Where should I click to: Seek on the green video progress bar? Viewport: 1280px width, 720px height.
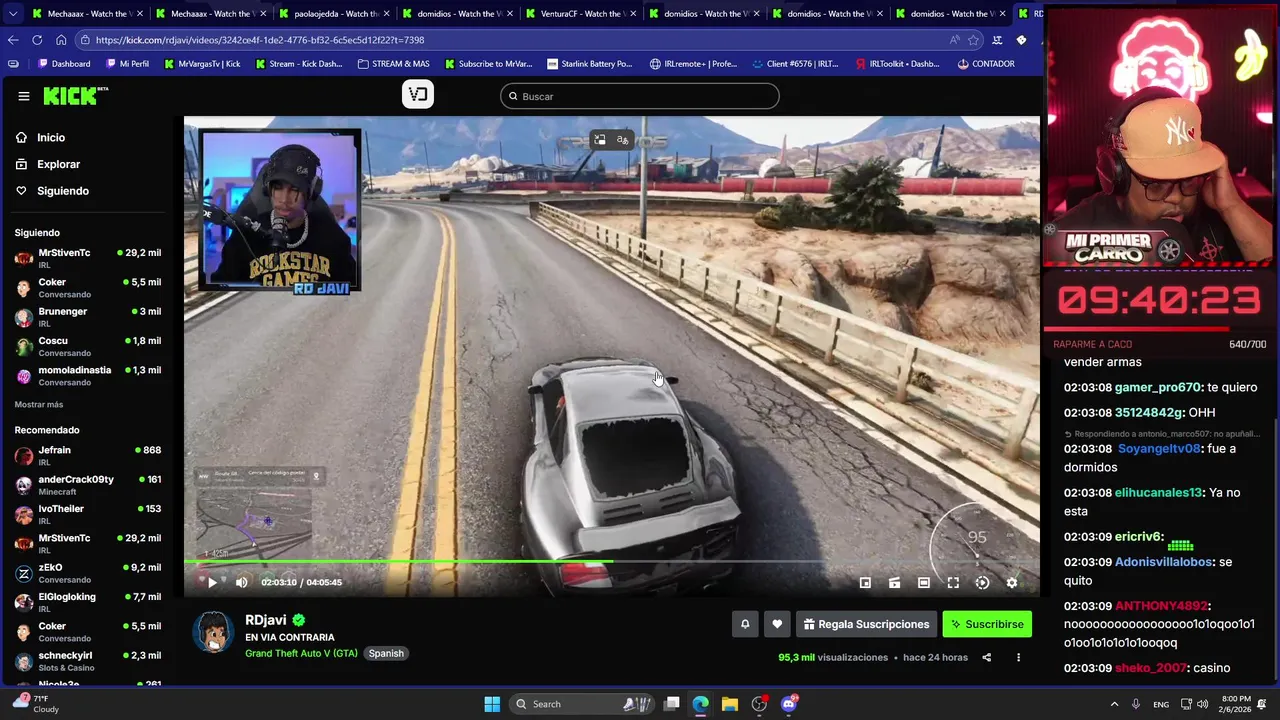click(x=612, y=561)
